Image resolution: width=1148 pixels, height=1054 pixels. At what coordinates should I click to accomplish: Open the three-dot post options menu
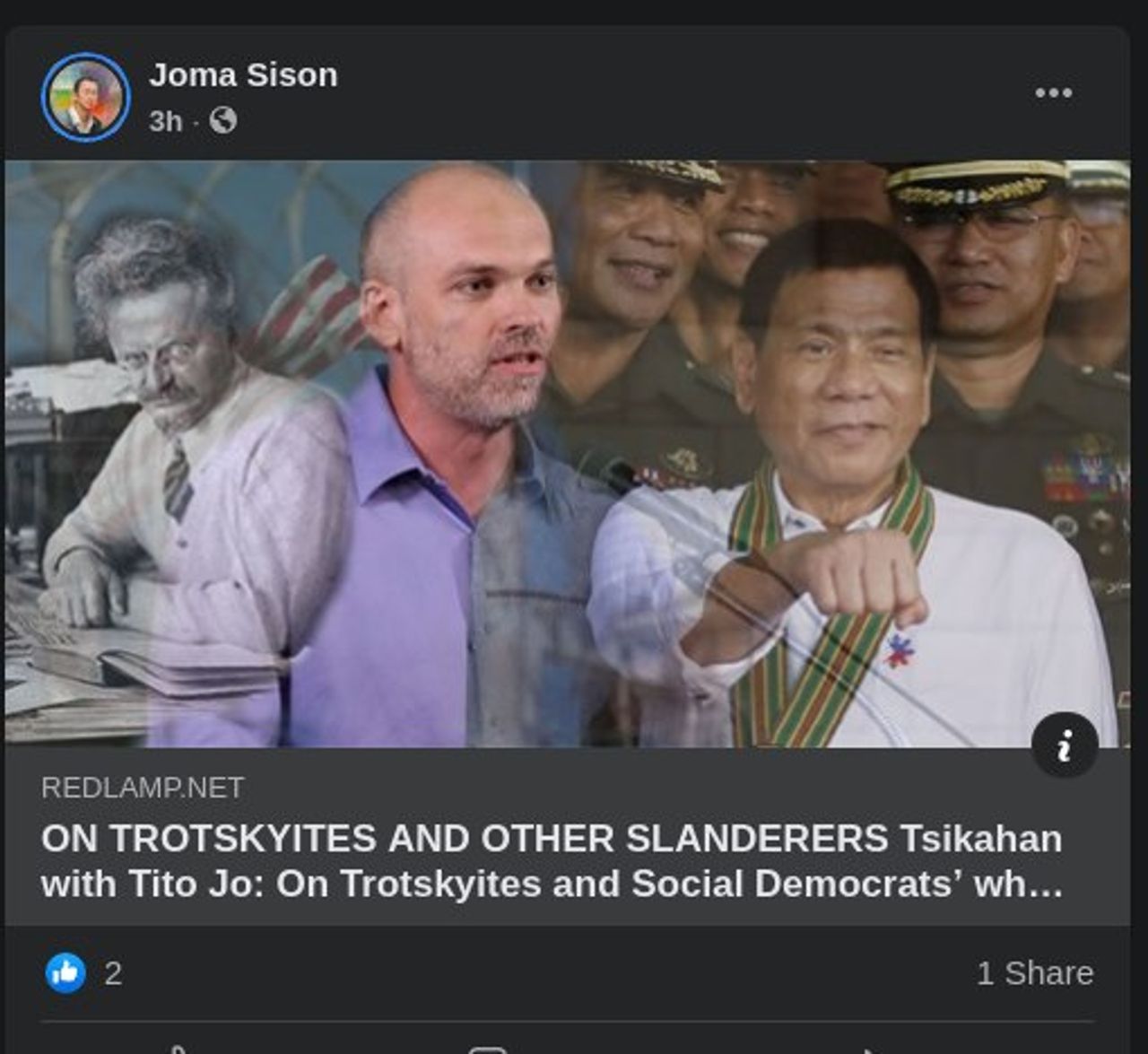click(1053, 92)
